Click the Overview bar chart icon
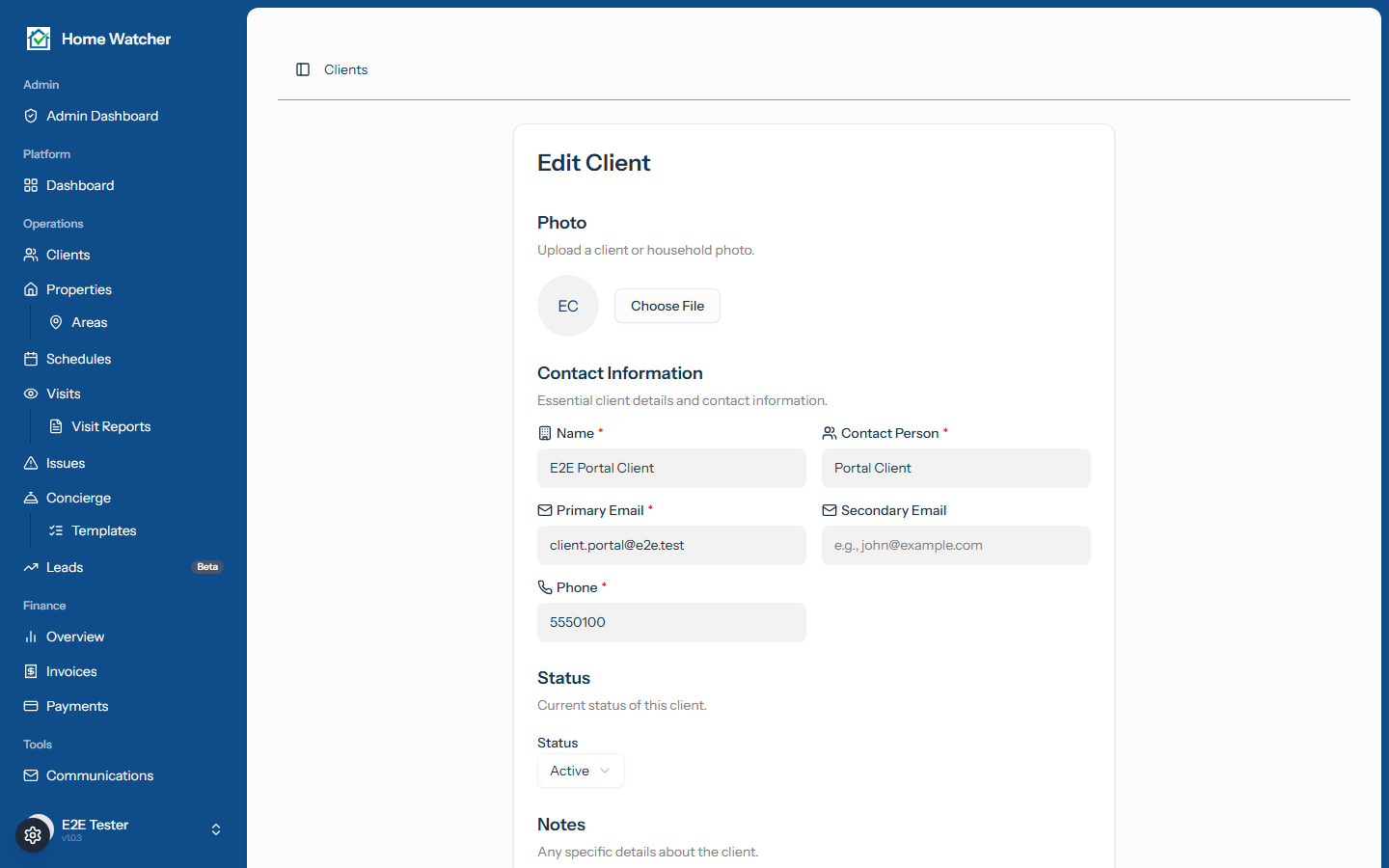 point(31,637)
